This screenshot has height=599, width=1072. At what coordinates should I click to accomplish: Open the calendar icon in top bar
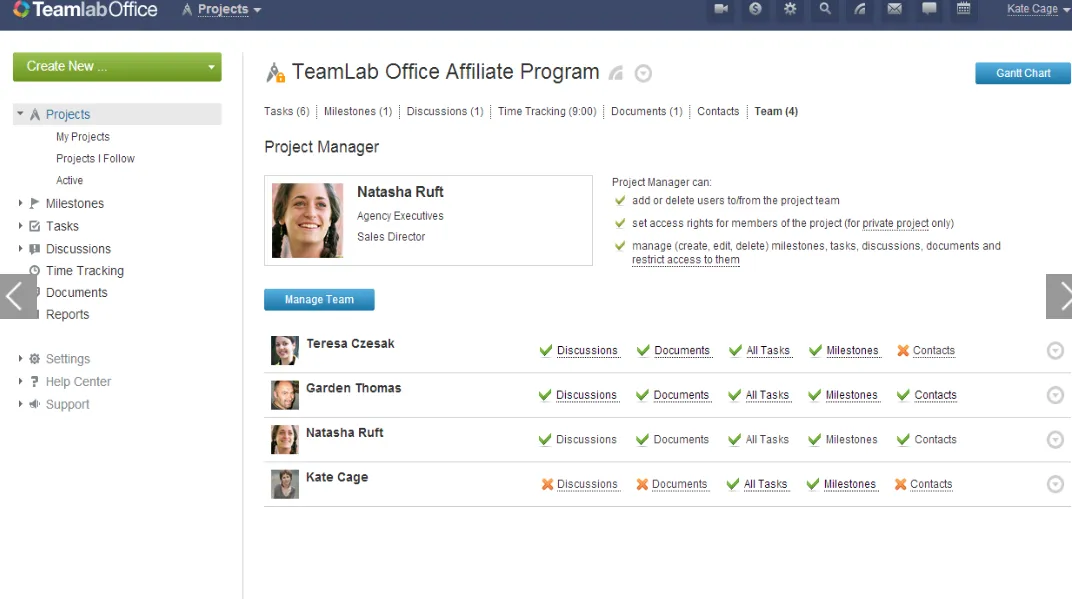click(x=964, y=9)
